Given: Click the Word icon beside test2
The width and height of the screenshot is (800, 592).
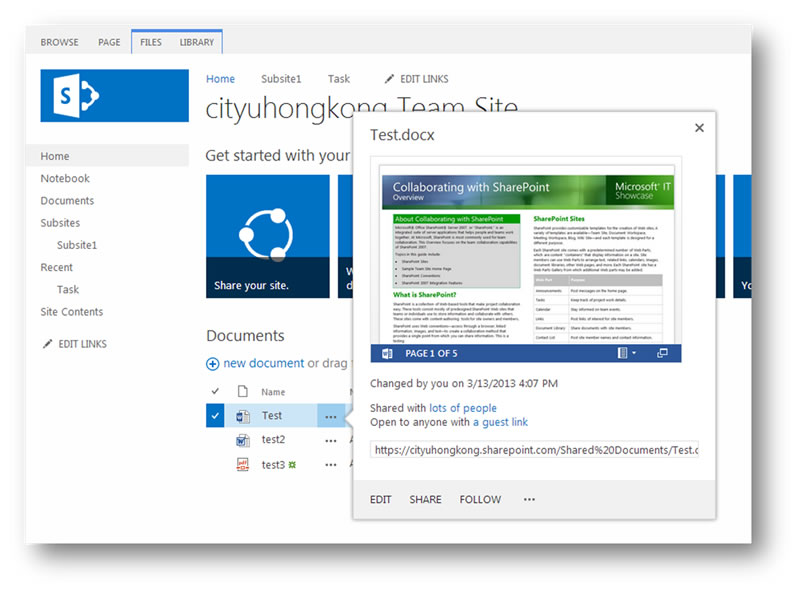Looking at the screenshot, I should [242, 440].
